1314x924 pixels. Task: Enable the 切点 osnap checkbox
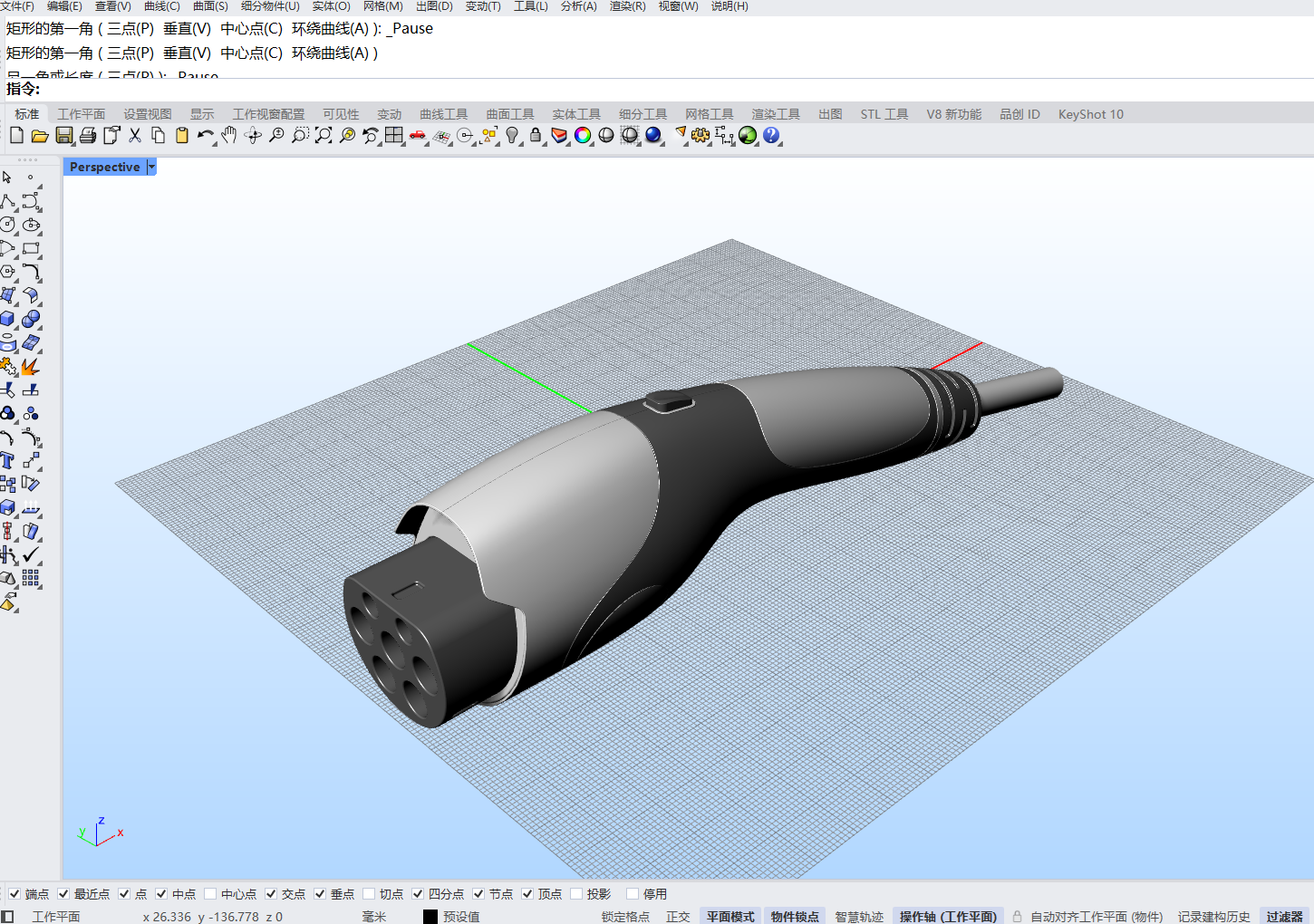[x=369, y=894]
